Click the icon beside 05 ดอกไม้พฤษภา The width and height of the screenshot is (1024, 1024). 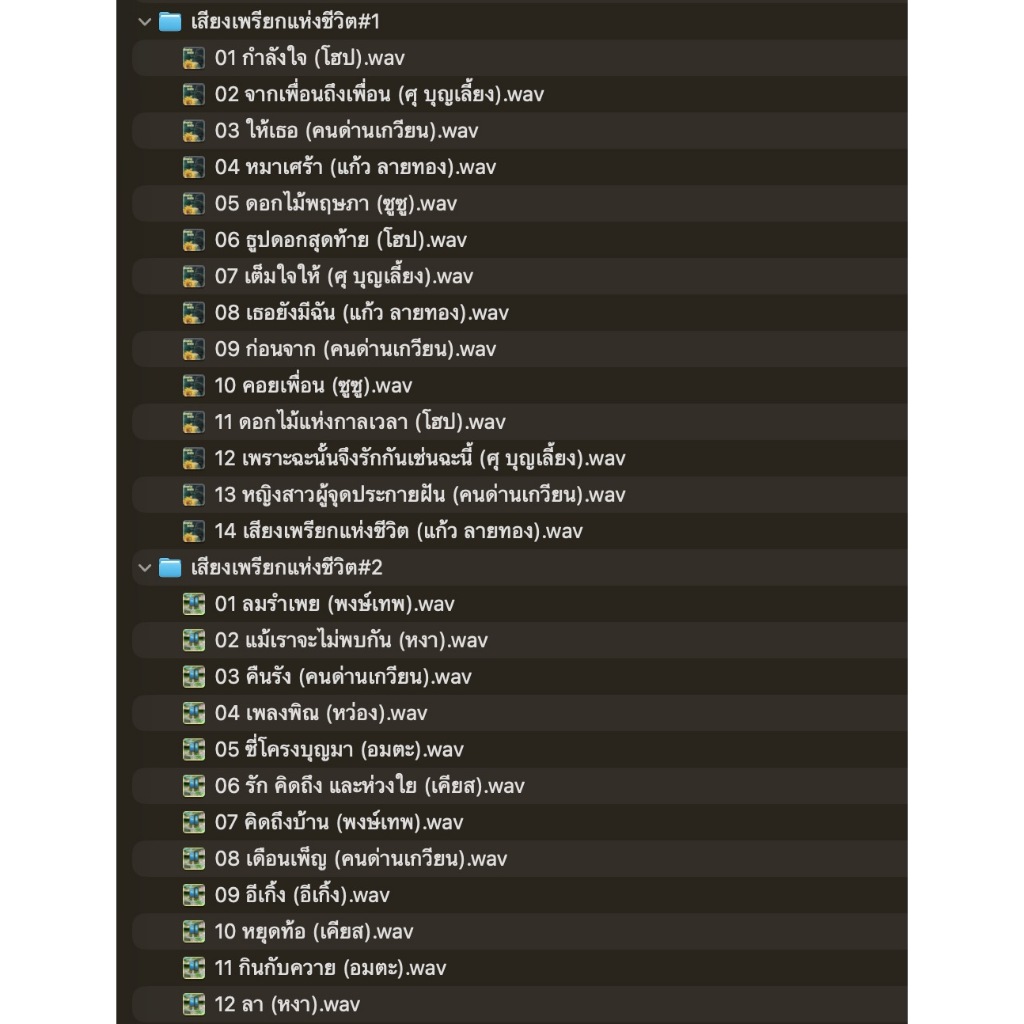[193, 204]
